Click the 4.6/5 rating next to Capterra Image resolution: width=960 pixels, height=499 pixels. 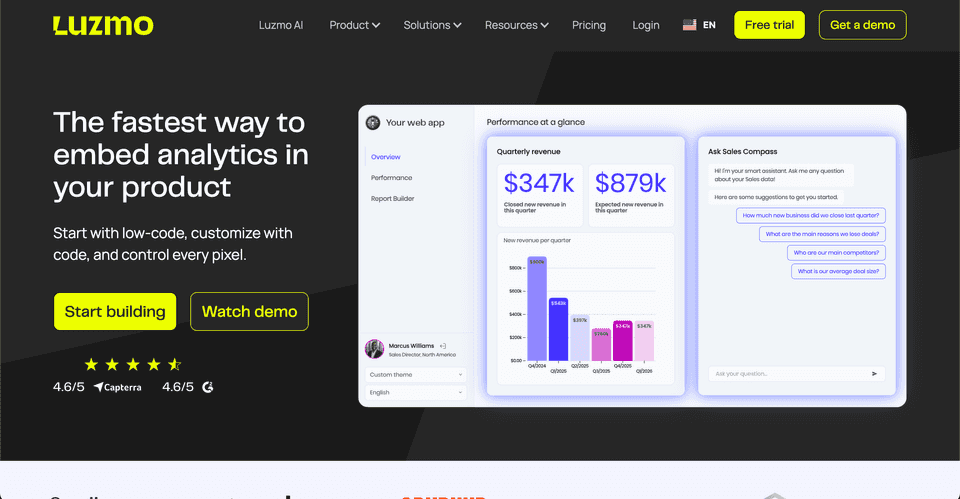(69, 387)
